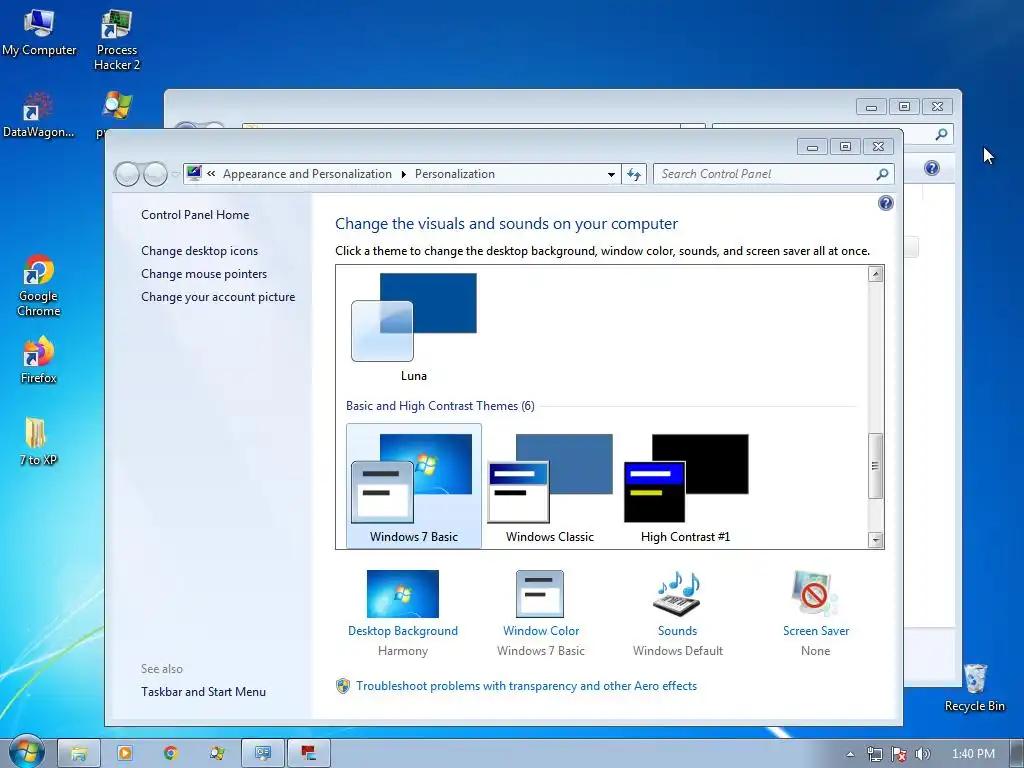Screen dimensions: 1024x768
Task: Open Windows Explorer from taskbar
Action: (79, 754)
